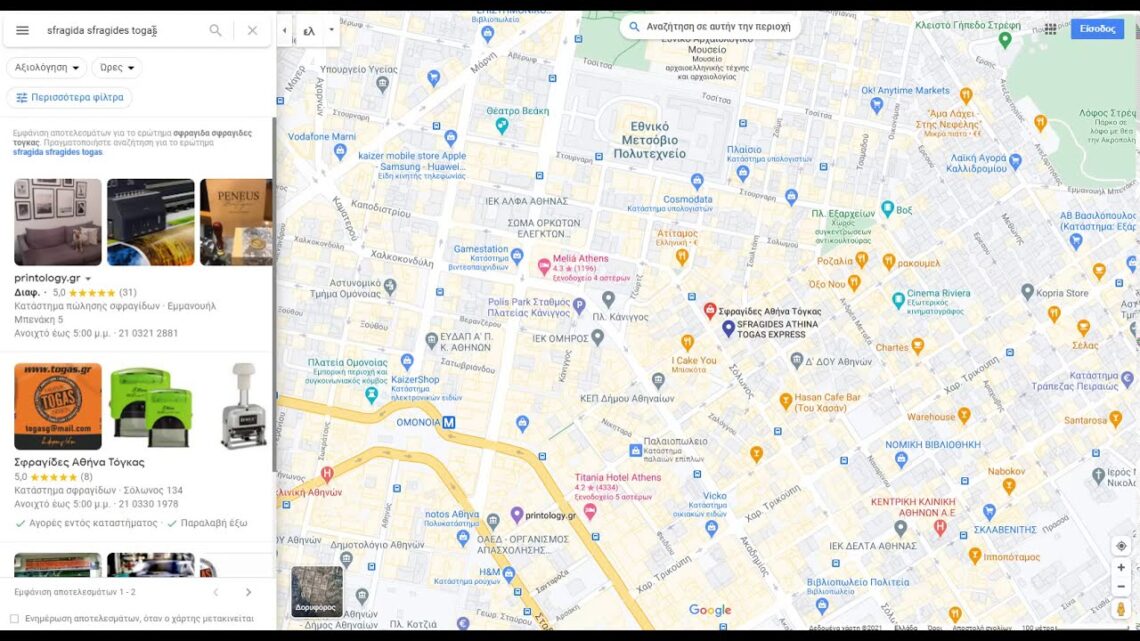Image resolution: width=1140 pixels, height=641 pixels.
Task: Click Hasan Cafe Bar marker
Action: (785, 400)
